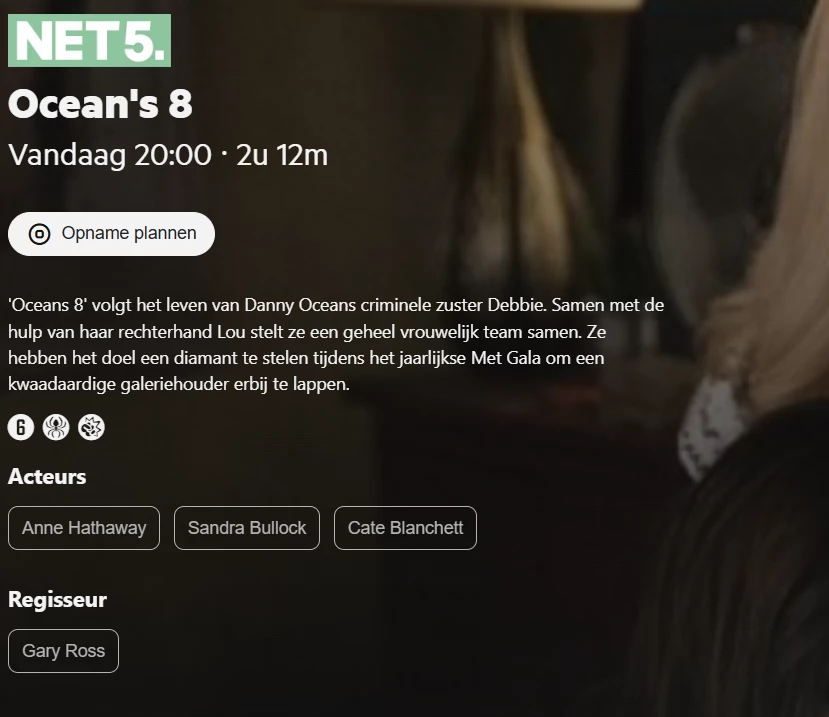Click the Regisseur section heading

58,600
